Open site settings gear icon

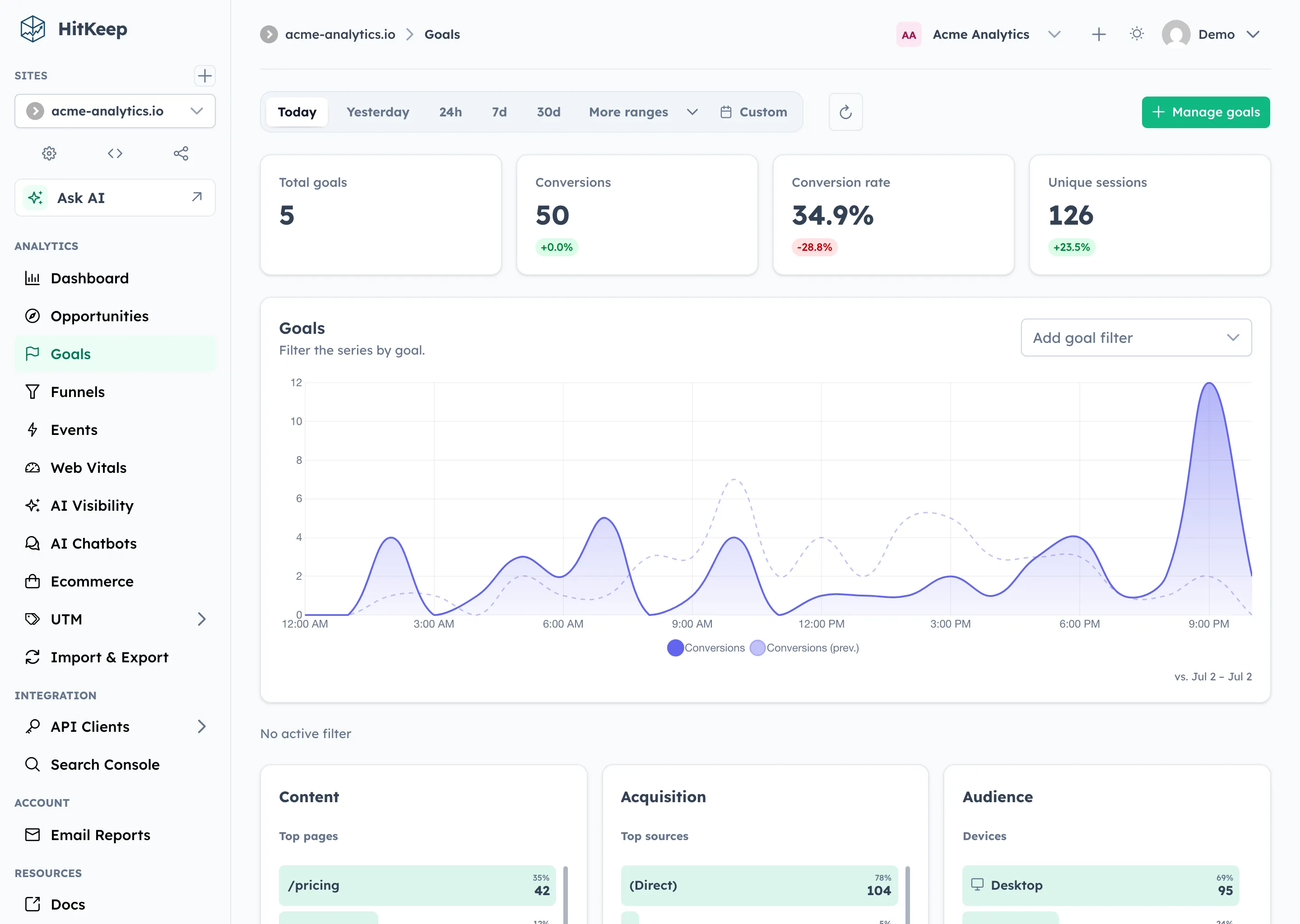[x=50, y=153]
